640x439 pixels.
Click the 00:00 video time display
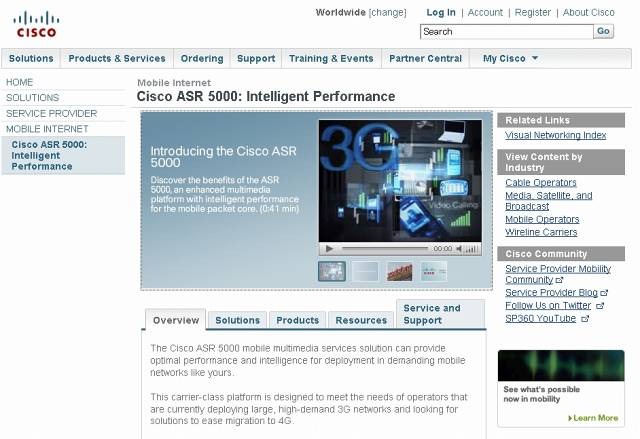pos(442,248)
